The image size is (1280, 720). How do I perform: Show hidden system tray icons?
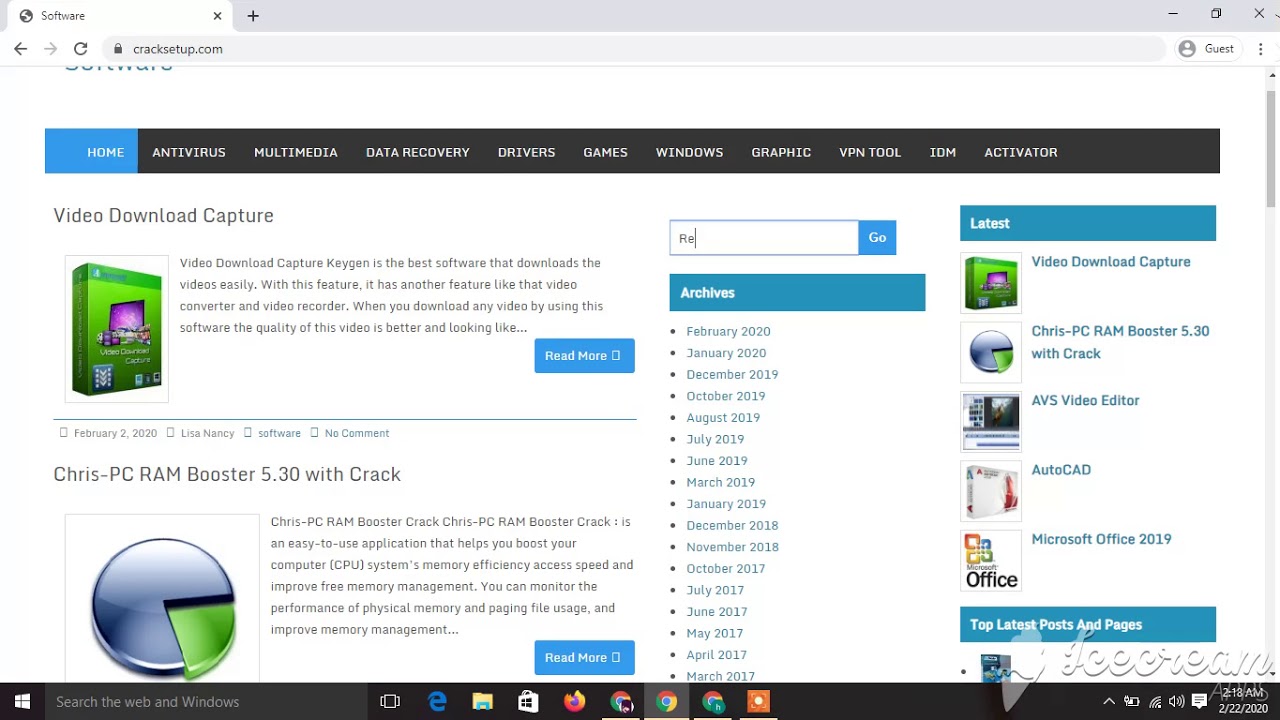tap(1109, 702)
